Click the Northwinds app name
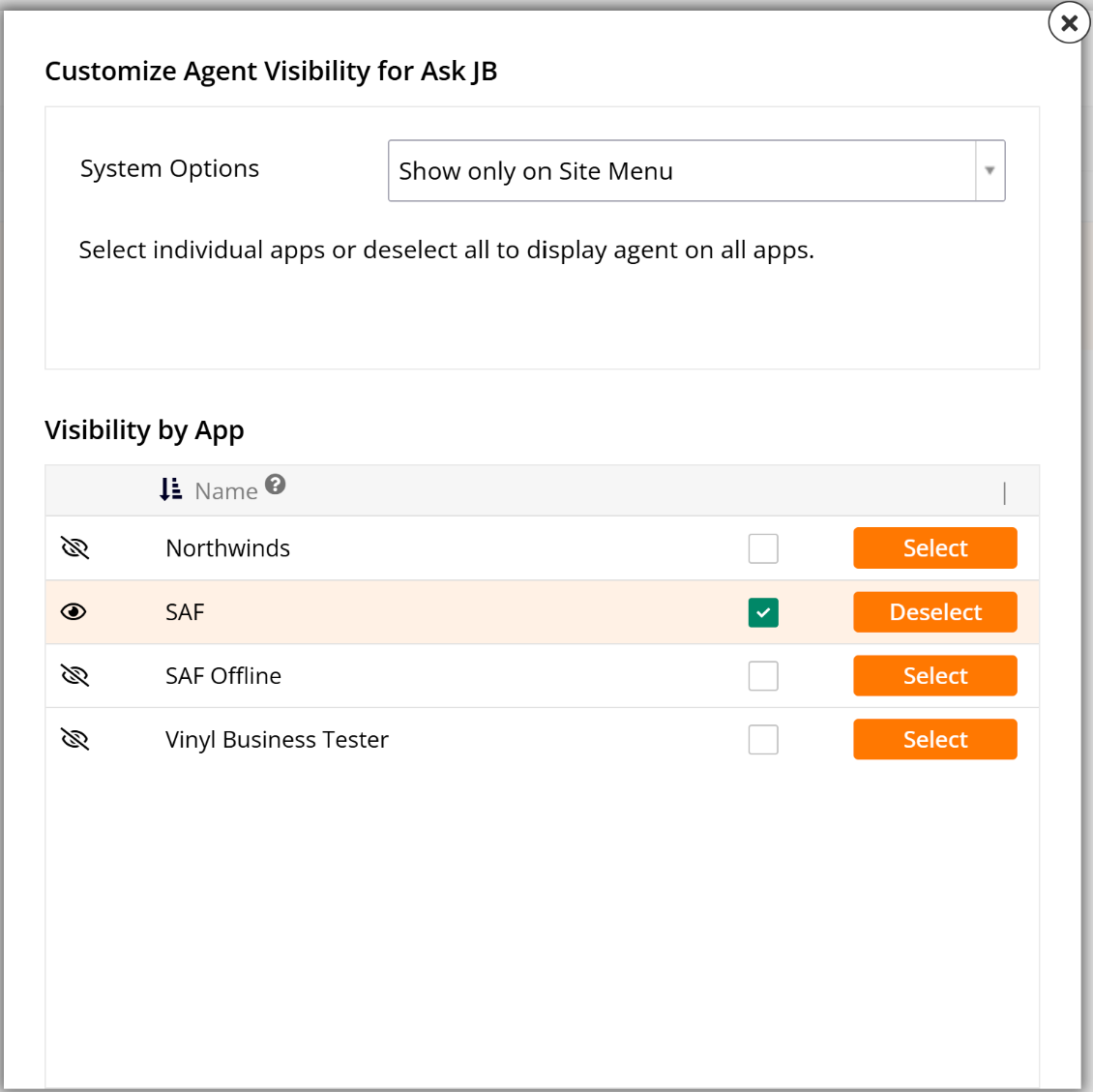Image resolution: width=1093 pixels, height=1092 pixels. pos(227,548)
